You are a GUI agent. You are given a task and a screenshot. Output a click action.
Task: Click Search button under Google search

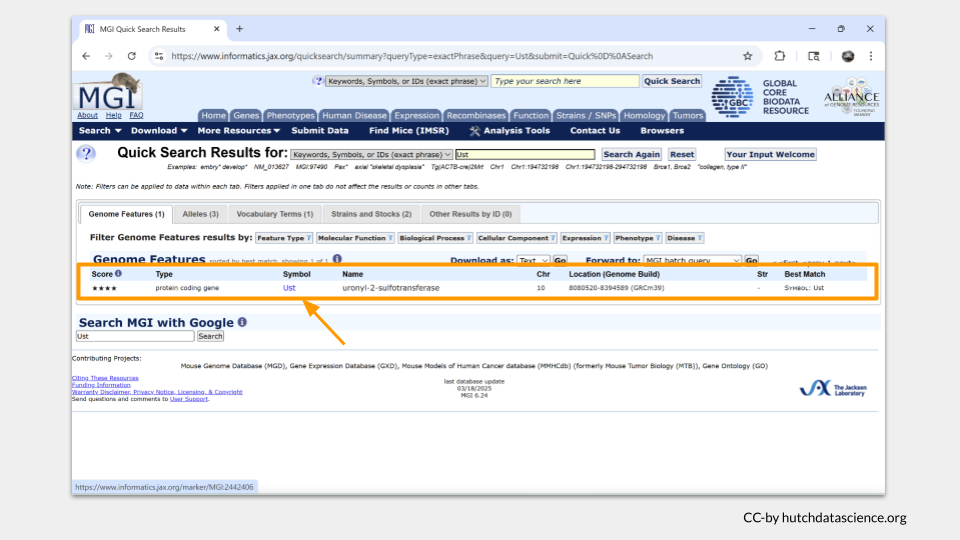point(210,336)
